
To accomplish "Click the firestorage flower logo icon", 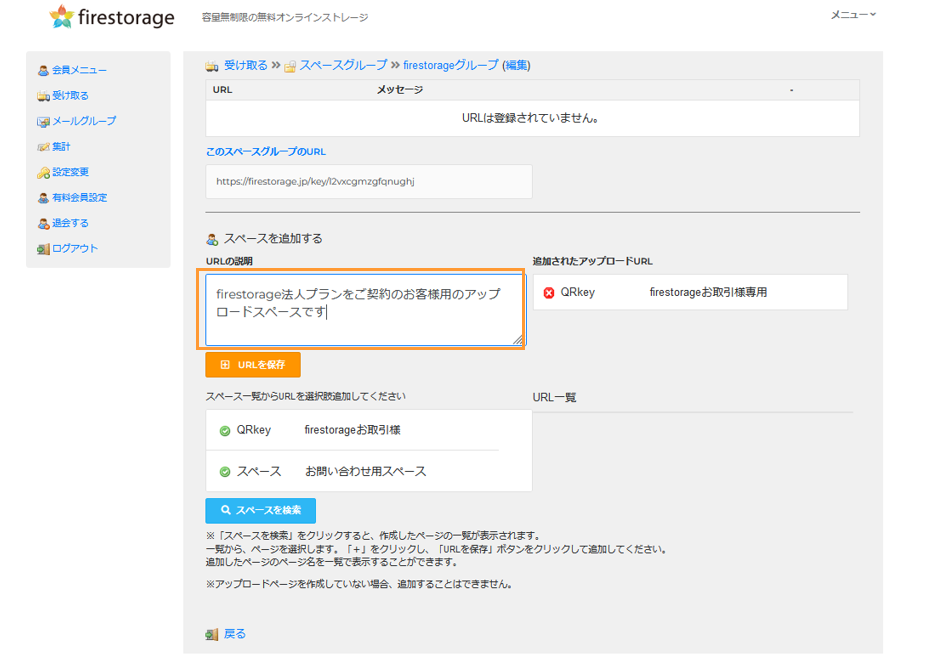I will [62, 17].
